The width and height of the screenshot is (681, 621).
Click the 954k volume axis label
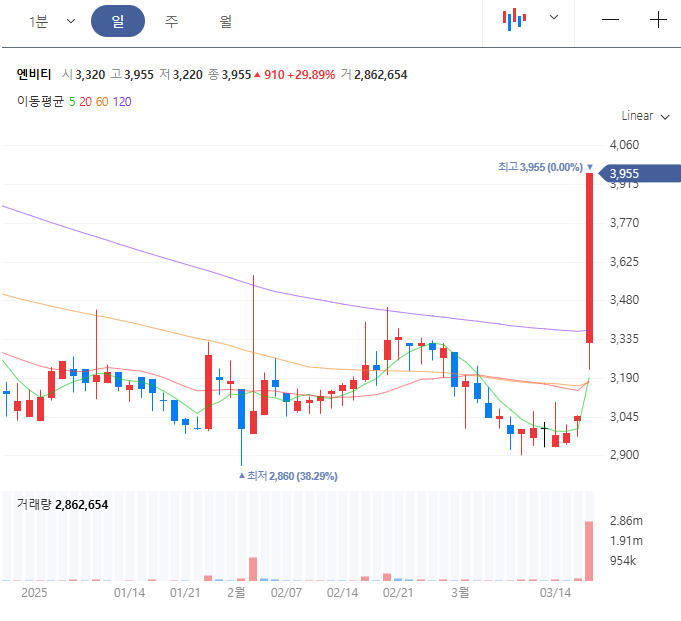click(x=622, y=561)
